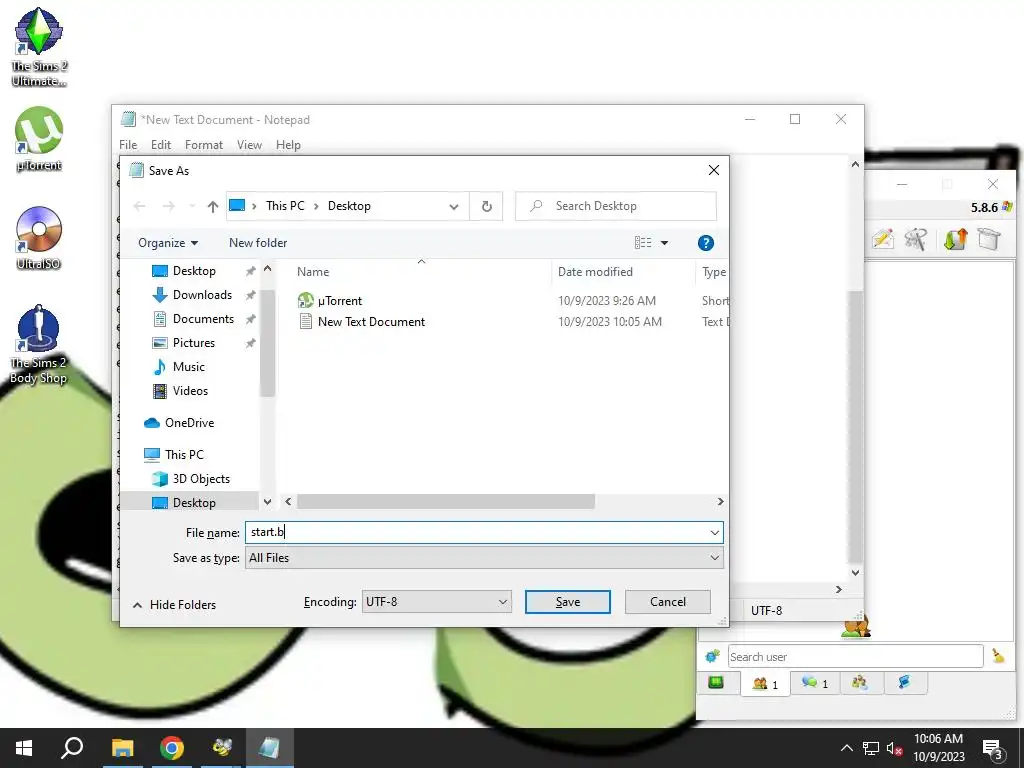This screenshot has width=1024, height=768.
Task: Sort by Date modified column
Action: pyautogui.click(x=595, y=272)
